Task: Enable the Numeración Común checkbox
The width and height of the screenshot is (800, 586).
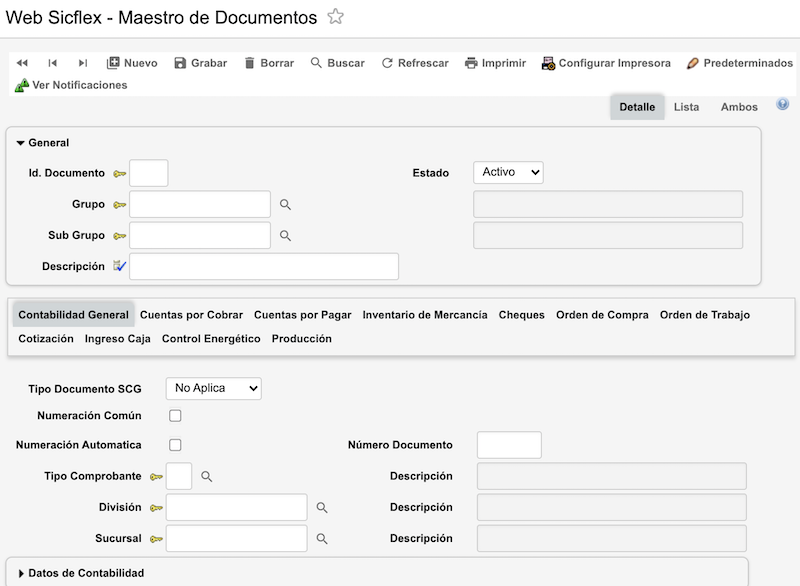Action: pos(176,415)
